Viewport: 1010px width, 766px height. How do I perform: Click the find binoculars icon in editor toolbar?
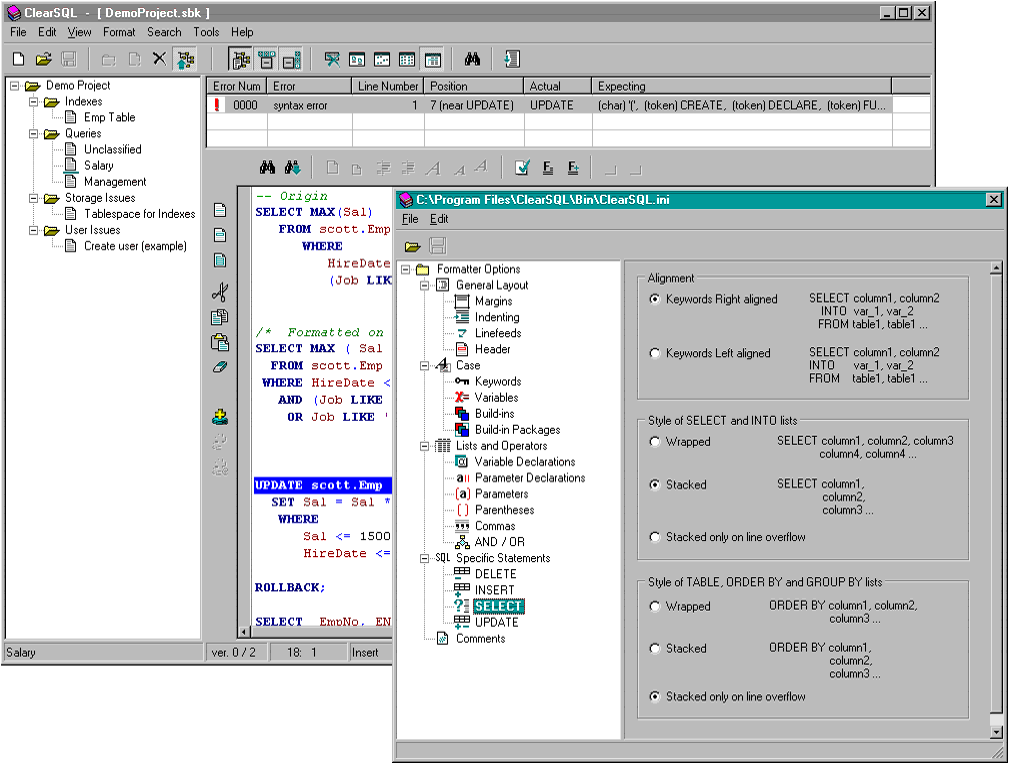pyautogui.click(x=267, y=168)
